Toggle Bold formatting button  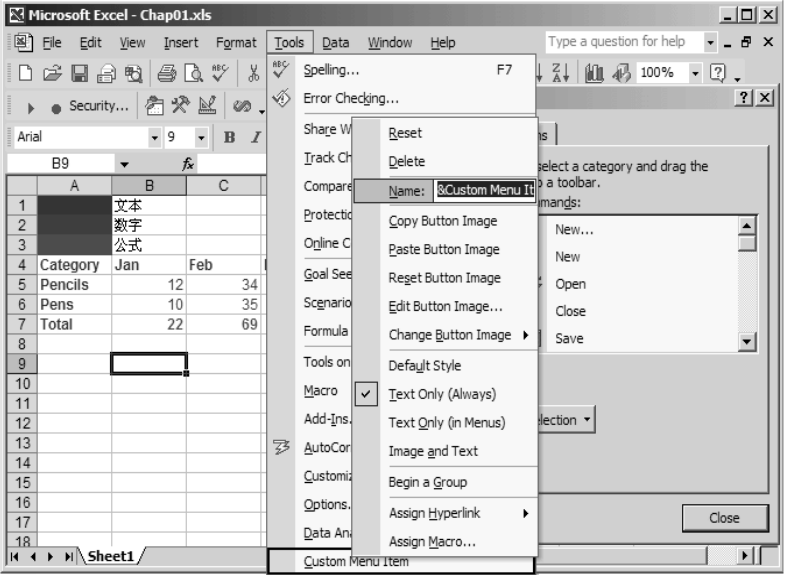click(x=229, y=137)
